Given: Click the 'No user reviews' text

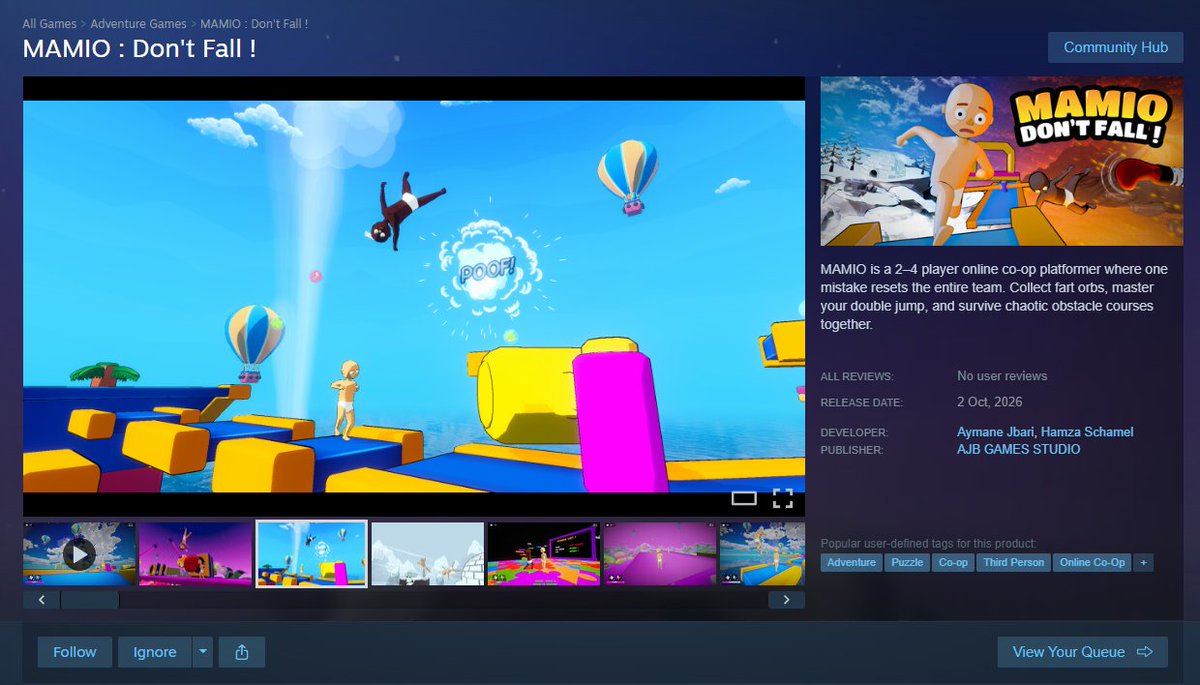Looking at the screenshot, I should coord(1002,376).
